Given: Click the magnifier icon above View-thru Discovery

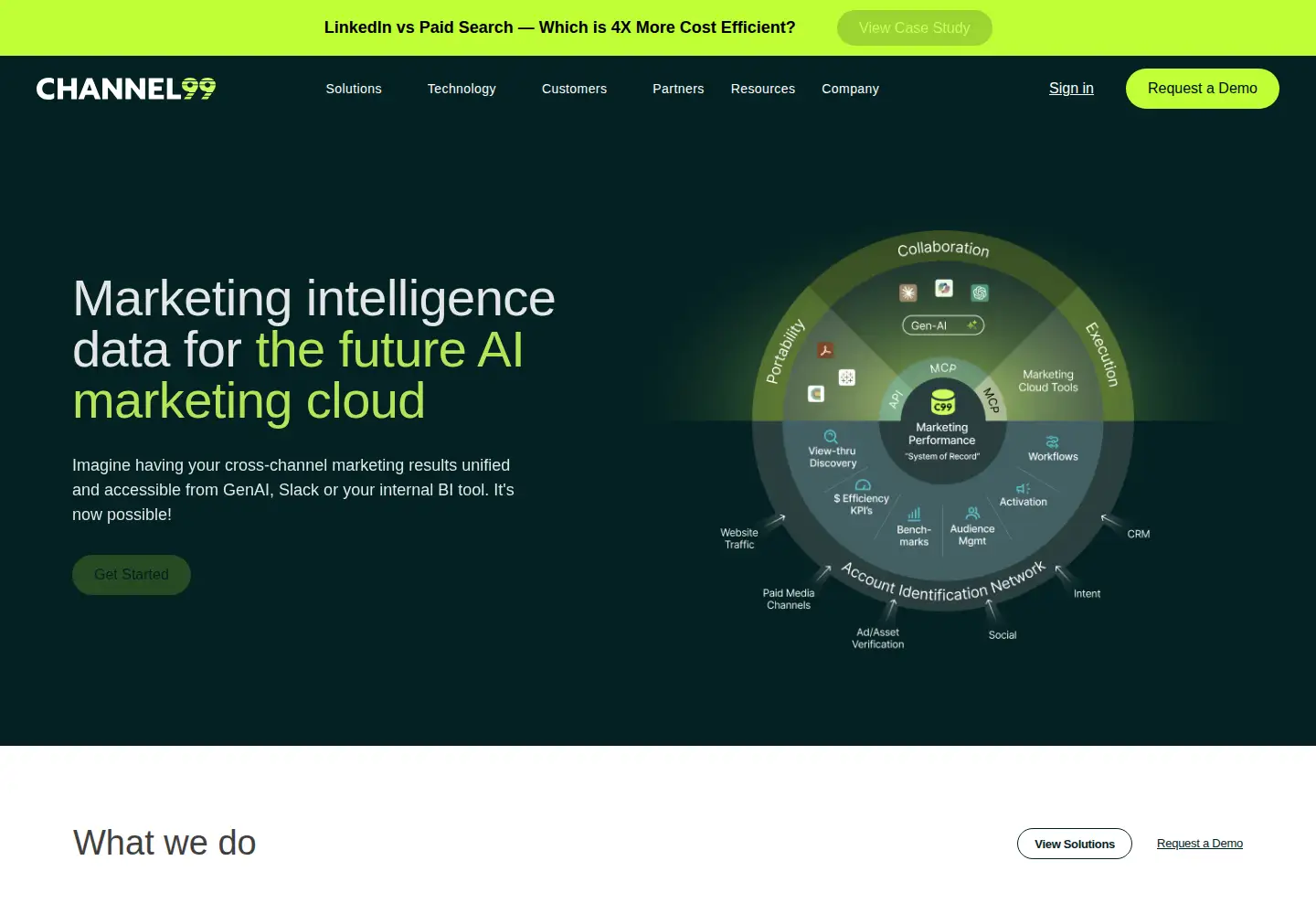Looking at the screenshot, I should (x=831, y=437).
